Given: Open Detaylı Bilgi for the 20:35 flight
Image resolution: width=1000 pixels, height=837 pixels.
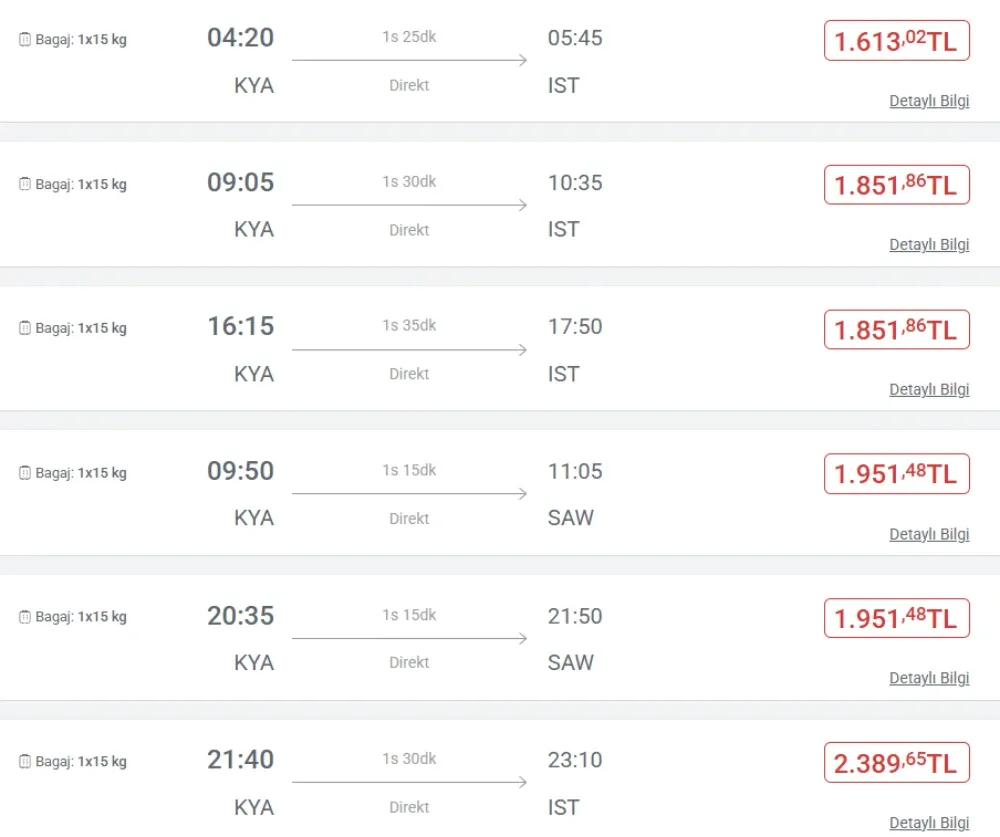Looking at the screenshot, I should click(x=929, y=678).
